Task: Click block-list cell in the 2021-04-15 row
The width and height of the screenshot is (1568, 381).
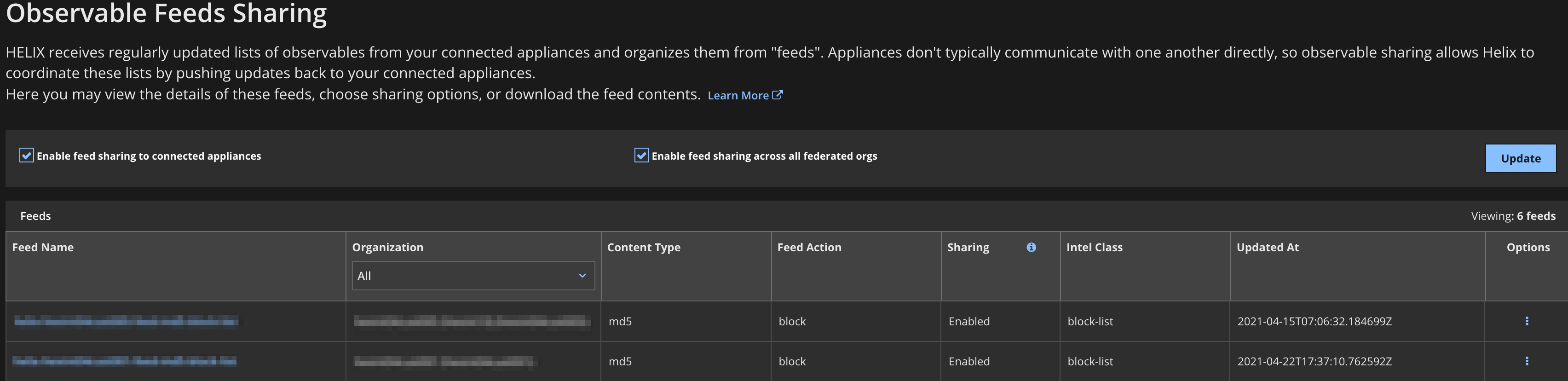Action: [x=1090, y=321]
